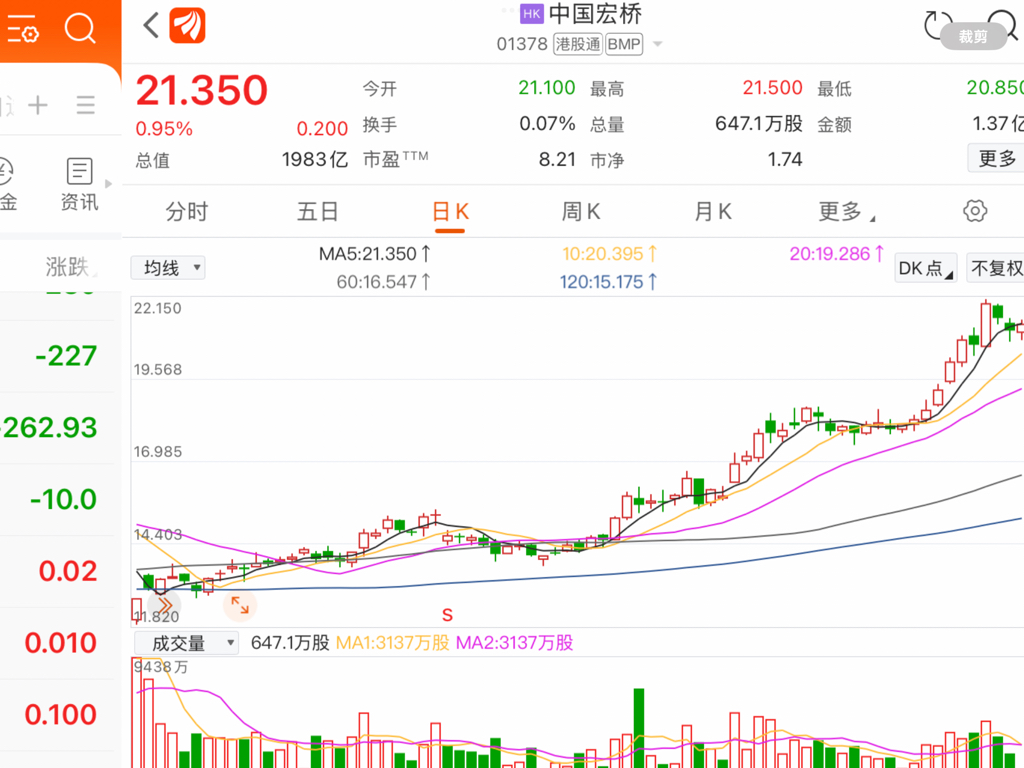Click the refresh icon in the header

[x=938, y=25]
